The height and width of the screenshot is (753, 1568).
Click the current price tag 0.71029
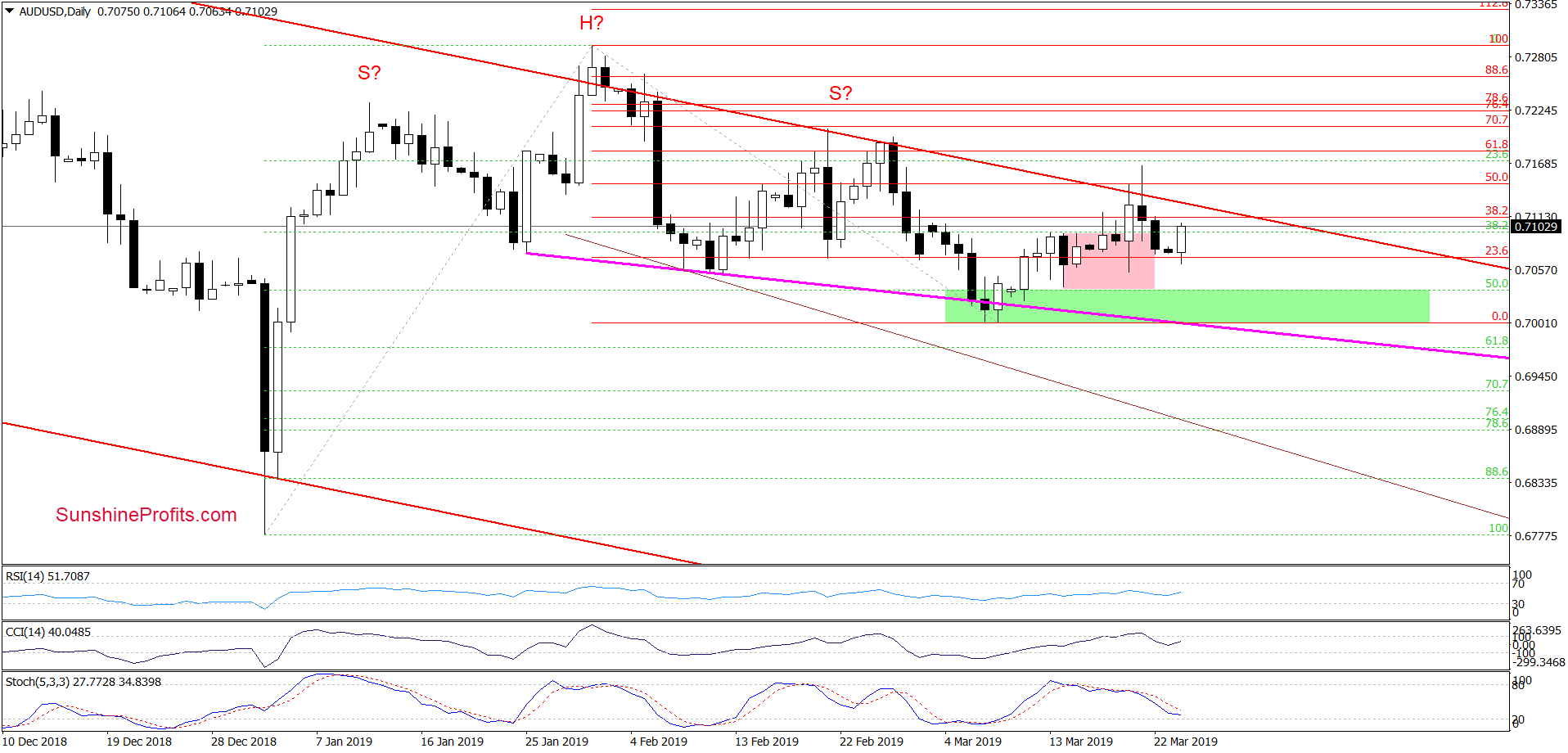click(x=1536, y=227)
